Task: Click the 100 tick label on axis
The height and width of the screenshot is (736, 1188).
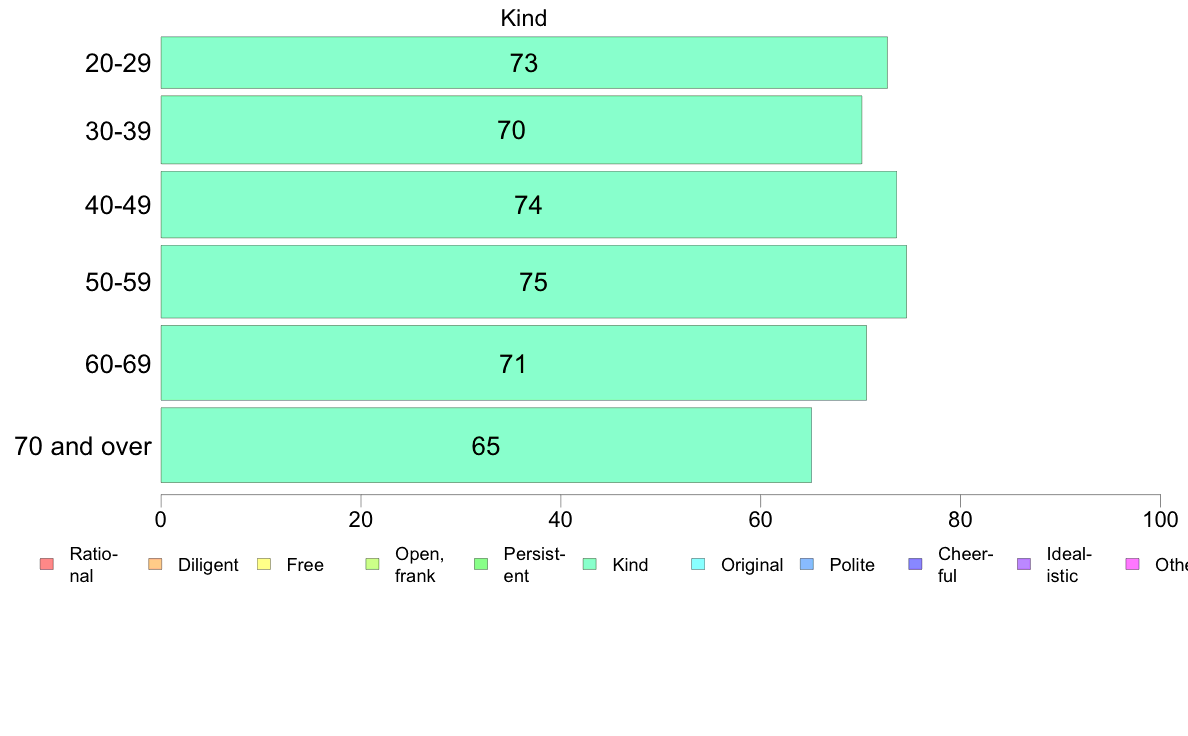Action: click(x=1160, y=520)
